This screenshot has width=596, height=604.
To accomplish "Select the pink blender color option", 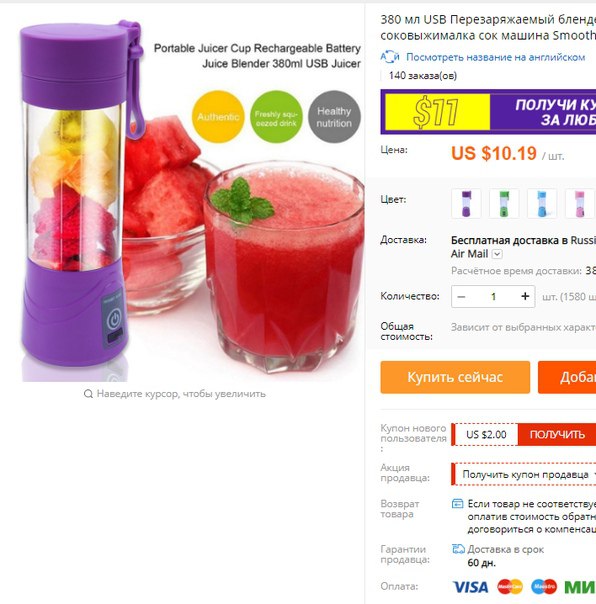I will 579,203.
